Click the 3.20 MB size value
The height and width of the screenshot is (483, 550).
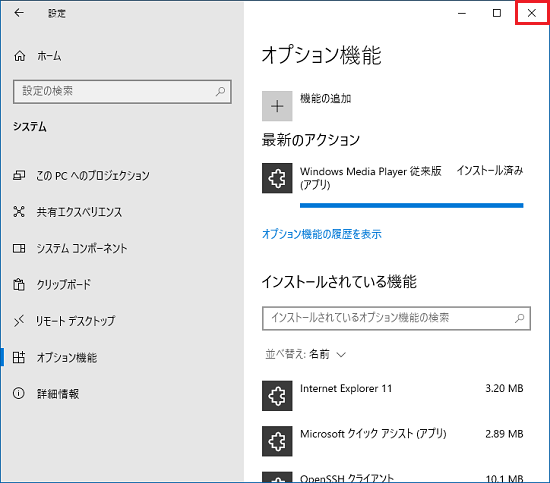[x=504, y=388]
